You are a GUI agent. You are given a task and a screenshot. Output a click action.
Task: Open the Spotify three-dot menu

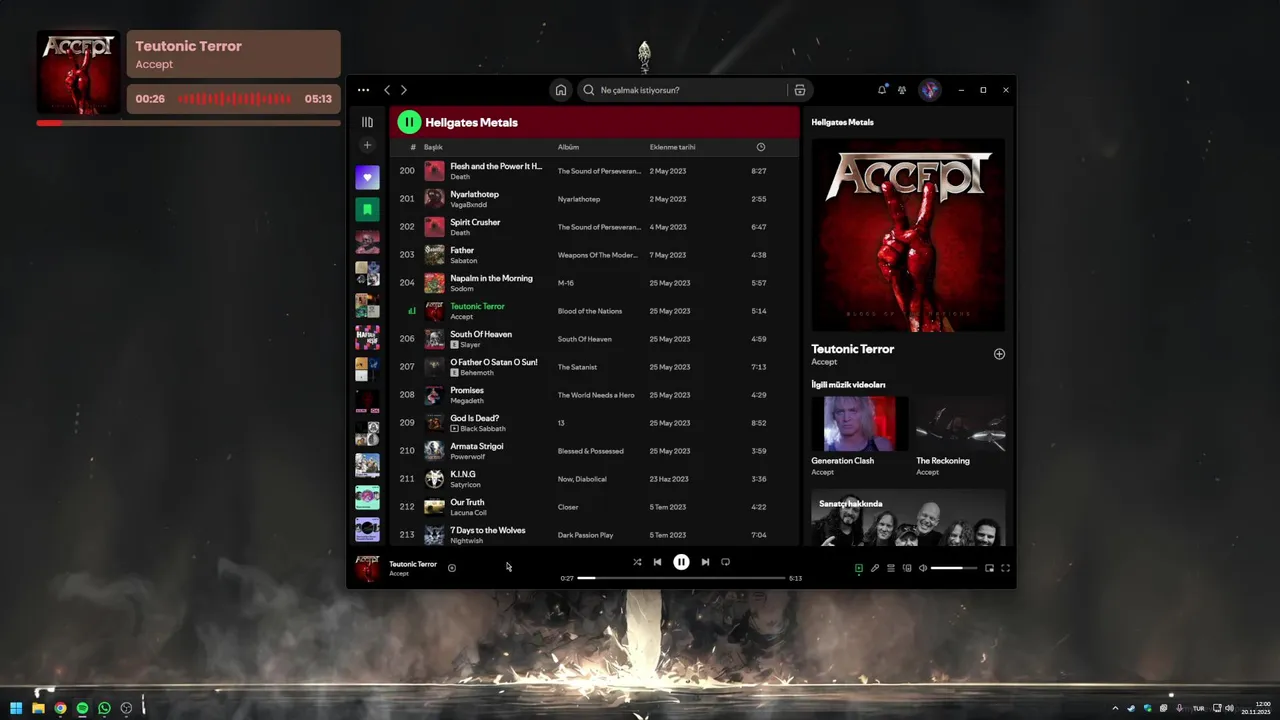(x=363, y=90)
